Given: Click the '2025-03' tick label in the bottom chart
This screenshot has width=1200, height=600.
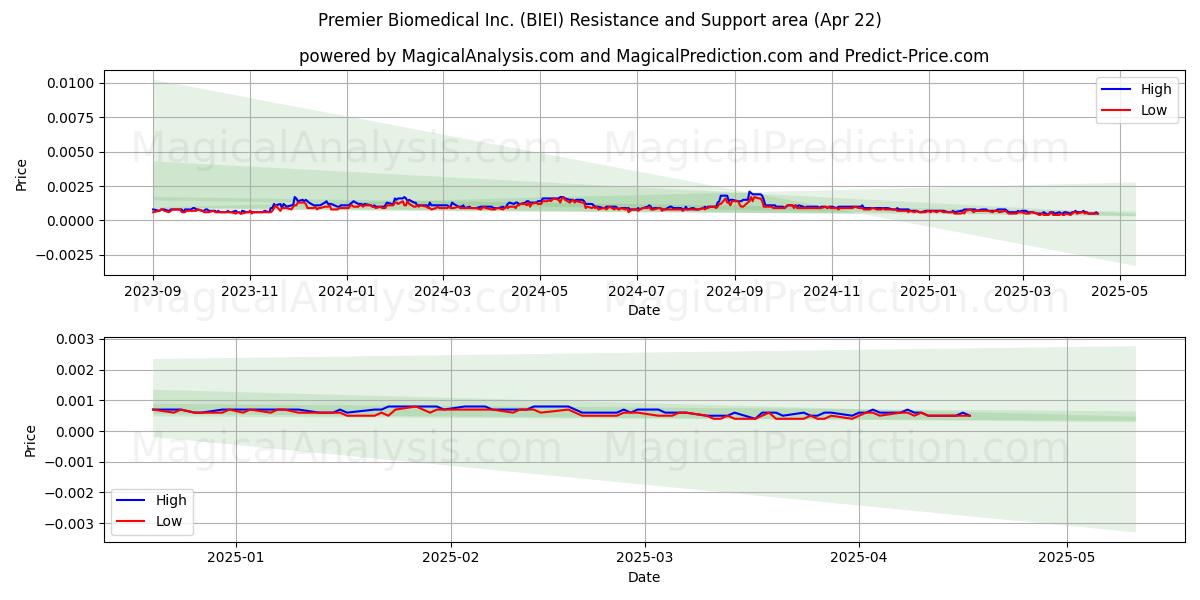Looking at the screenshot, I should pos(645,557).
